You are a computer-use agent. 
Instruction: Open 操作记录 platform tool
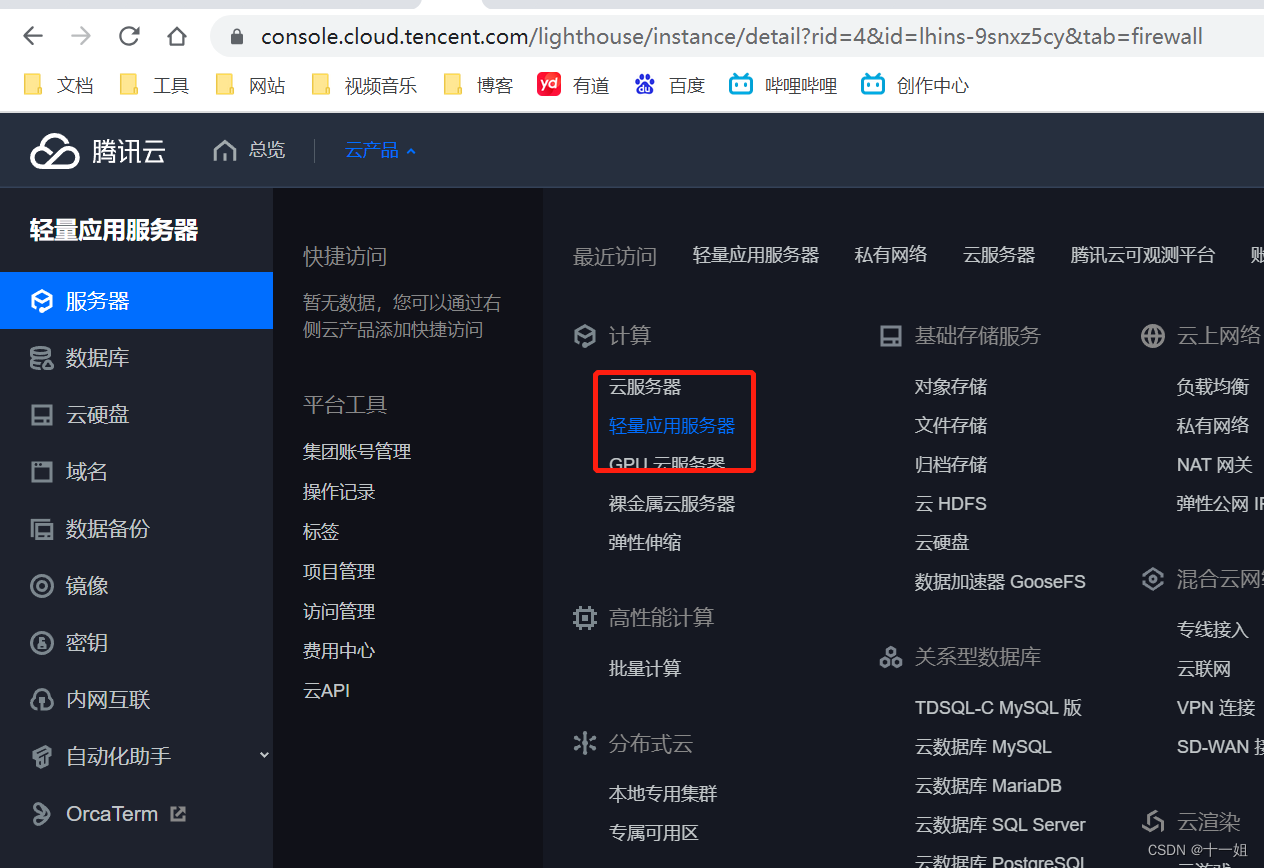339,492
